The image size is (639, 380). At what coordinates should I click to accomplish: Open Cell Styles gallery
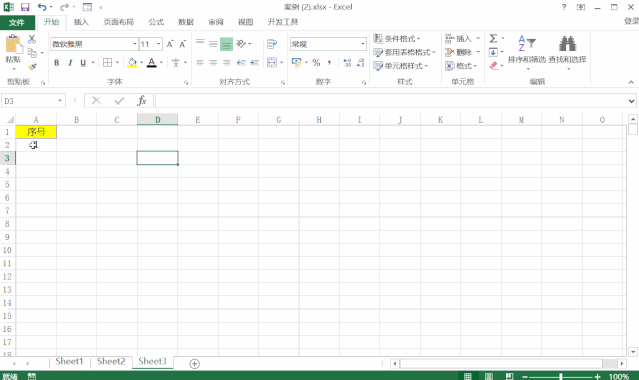[x=400, y=66]
